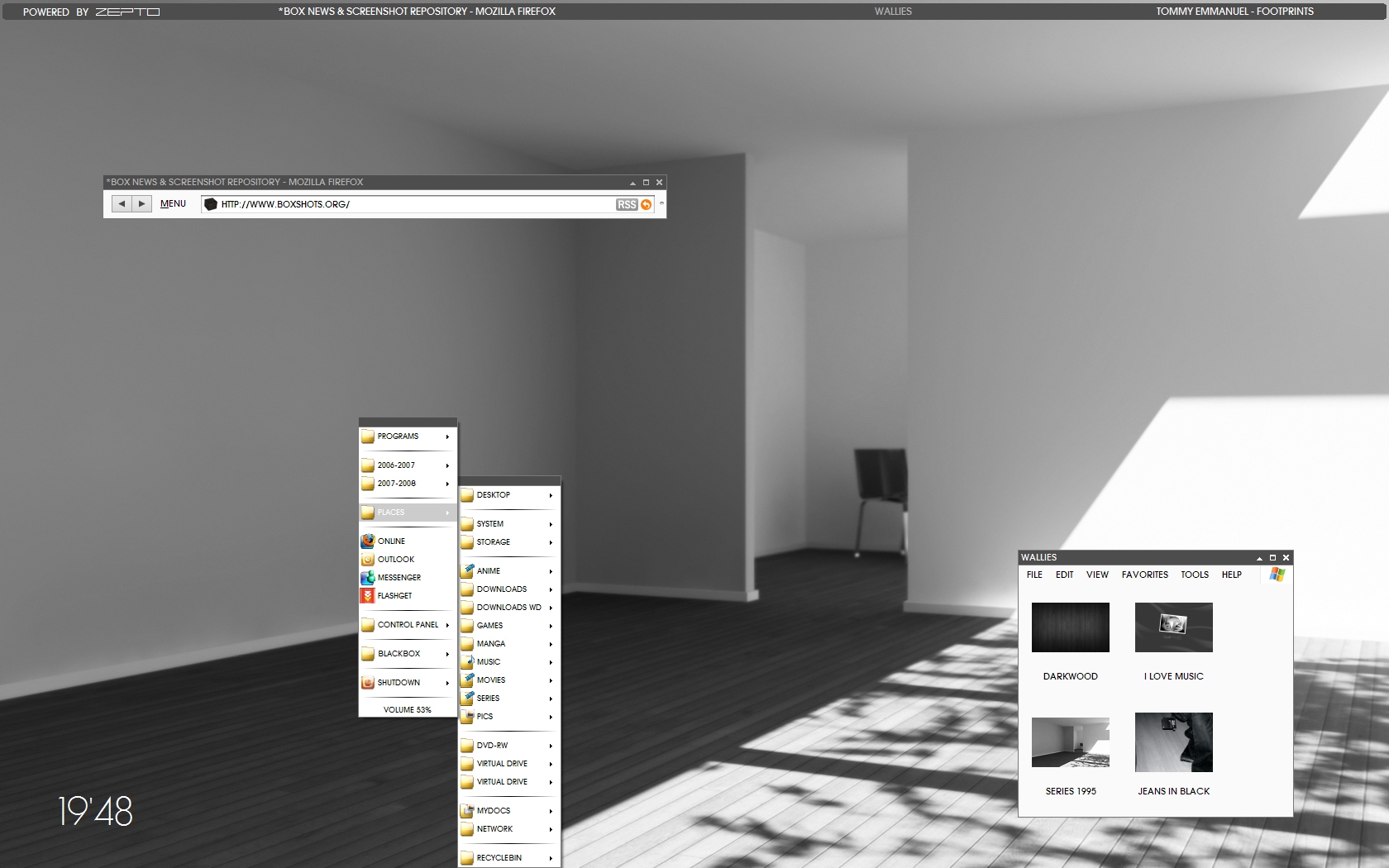Expand the Programs submenu arrow
Screen dimensions: 1389x868
click(447, 436)
